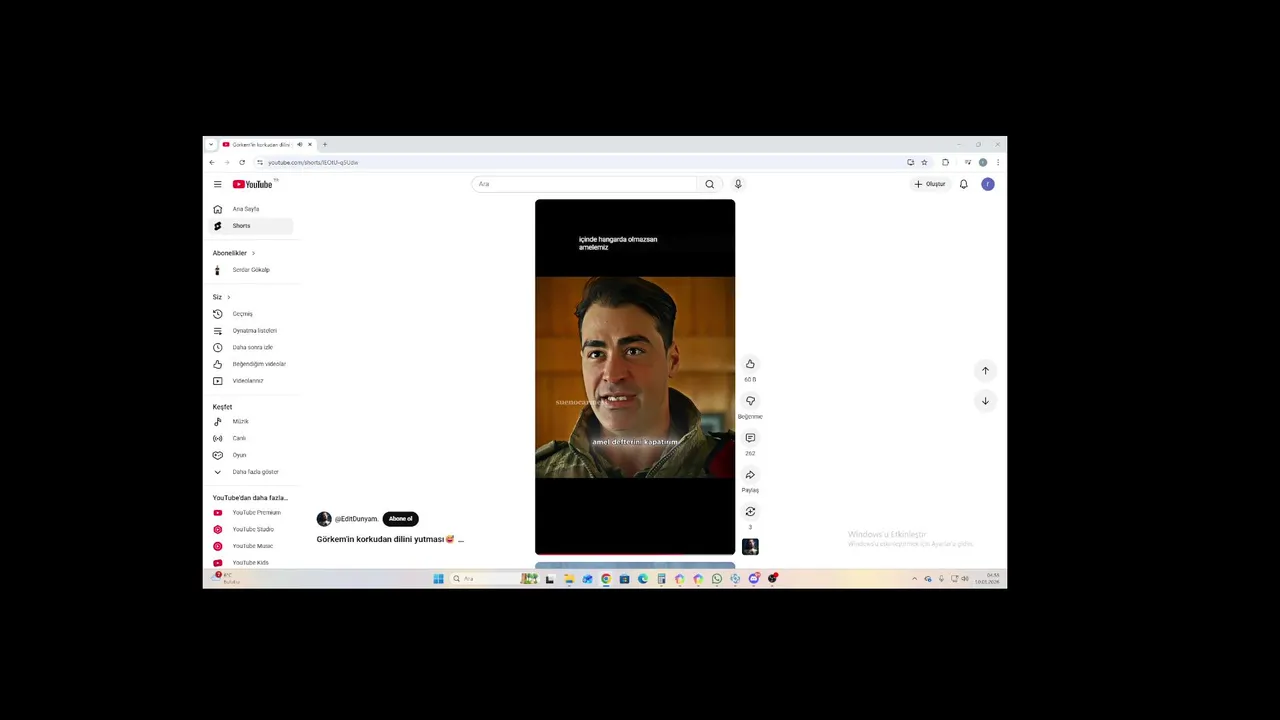Subscribe with the Abone ol button
The height and width of the screenshot is (720, 1280).
coord(400,519)
